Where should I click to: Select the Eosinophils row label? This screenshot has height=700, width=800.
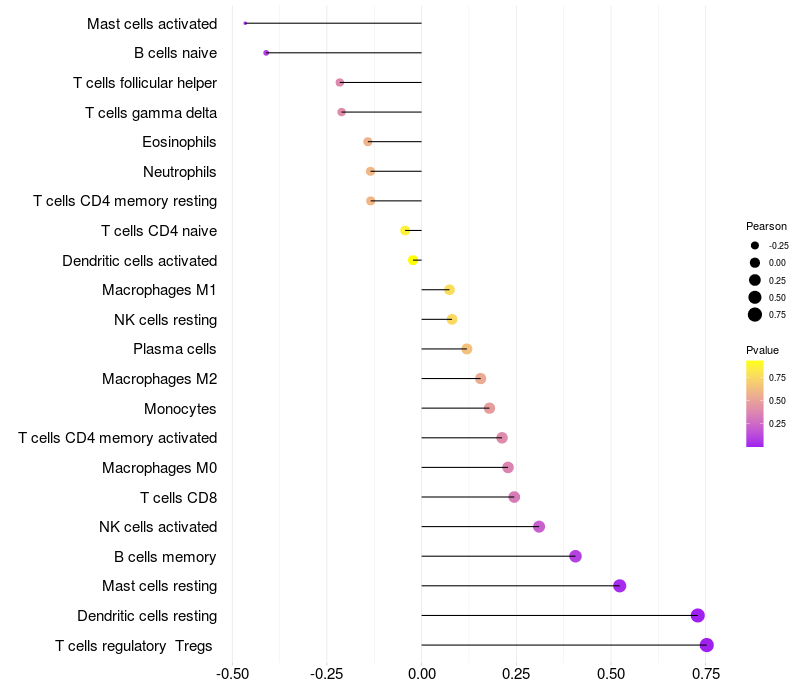[x=179, y=142]
